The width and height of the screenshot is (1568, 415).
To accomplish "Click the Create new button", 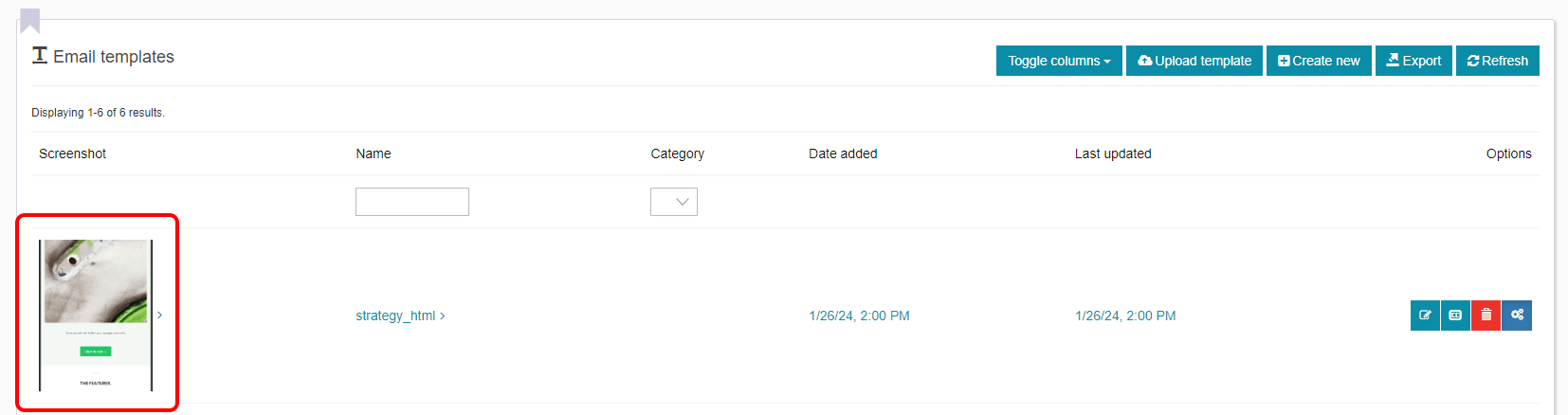I will coord(1318,61).
